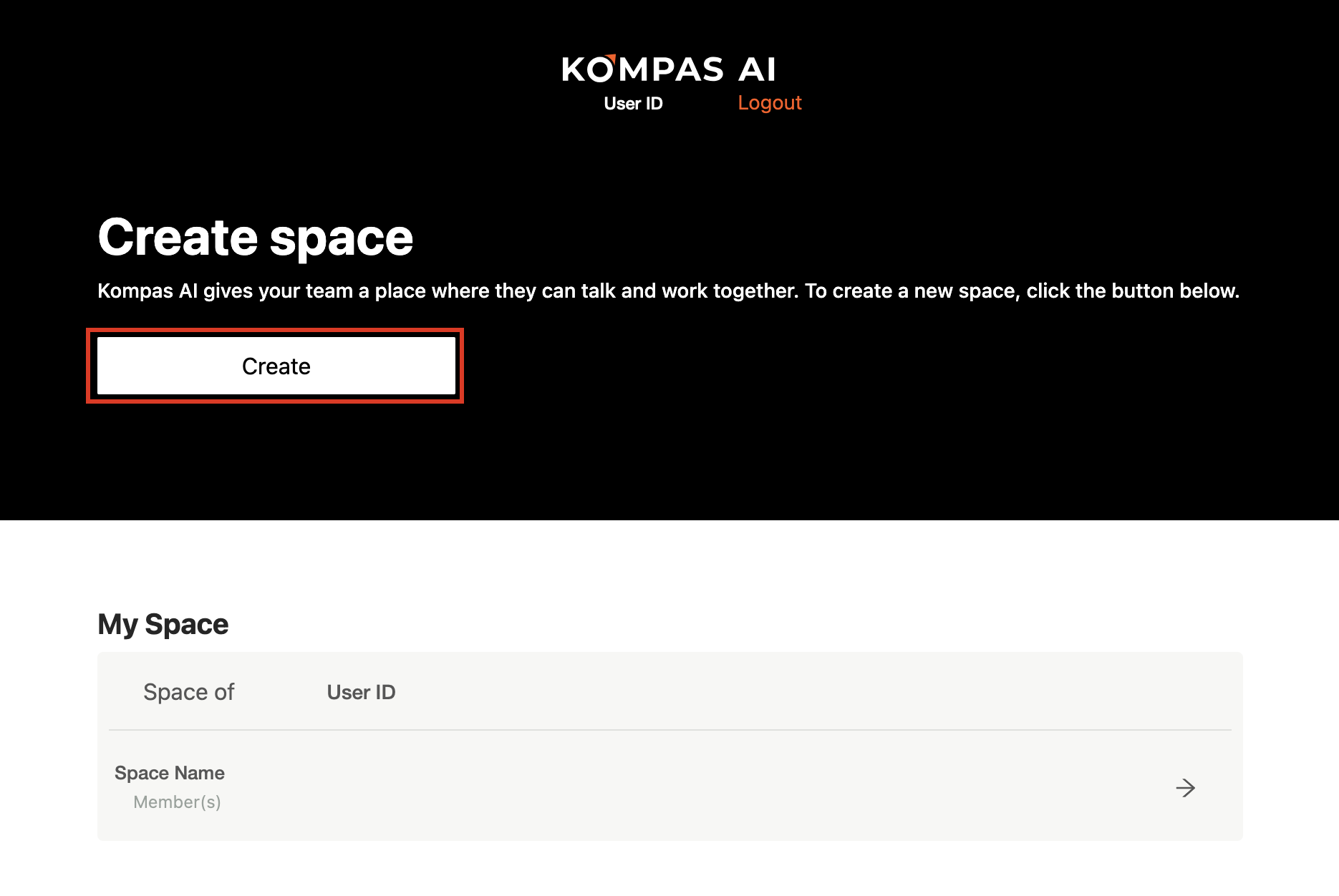
Task: Click User ID under the Kompas logo
Action: [633, 104]
